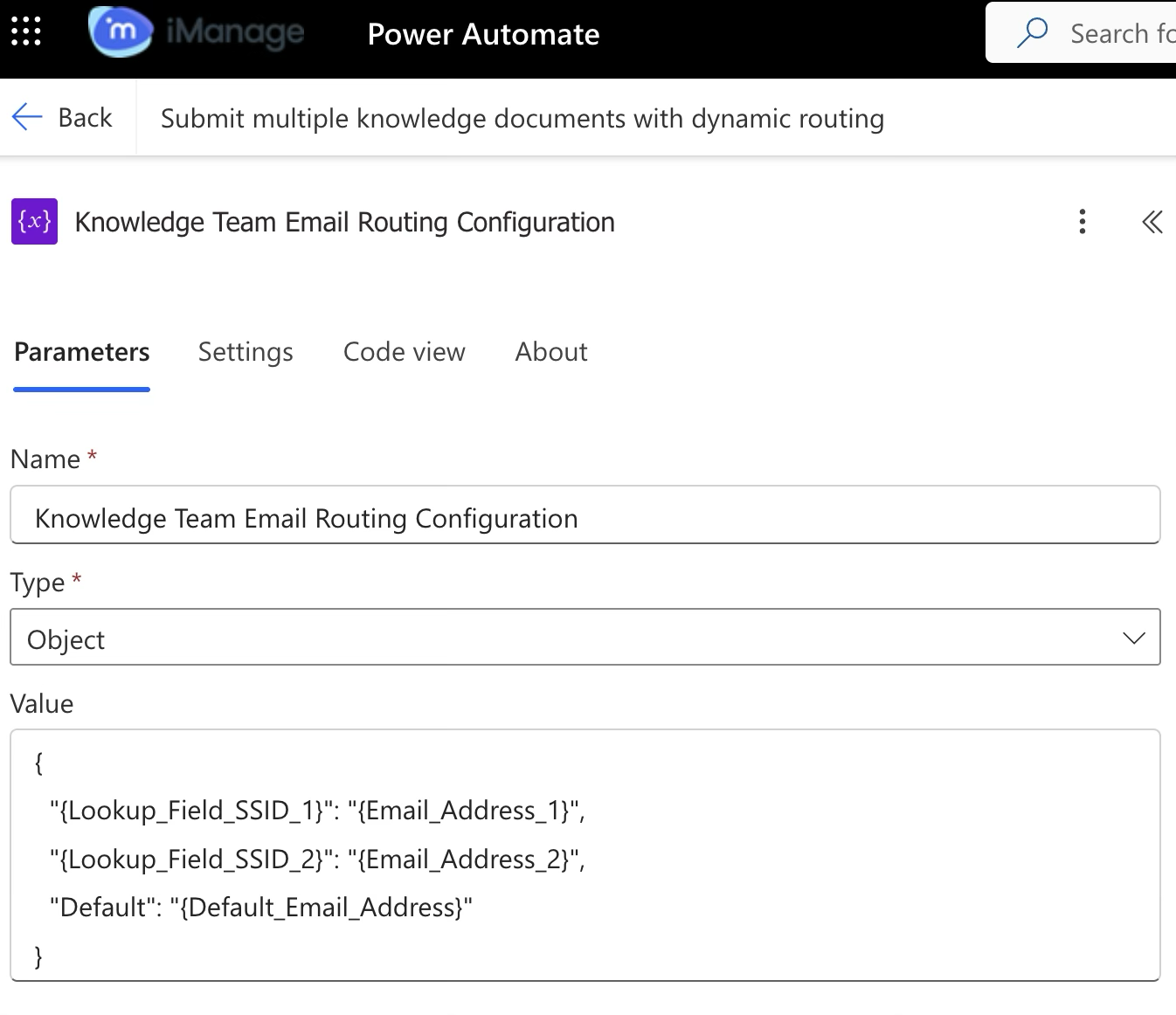The width and height of the screenshot is (1176, 1015).
Task: Open the app launcher waffle icon
Action: pyautogui.click(x=26, y=31)
